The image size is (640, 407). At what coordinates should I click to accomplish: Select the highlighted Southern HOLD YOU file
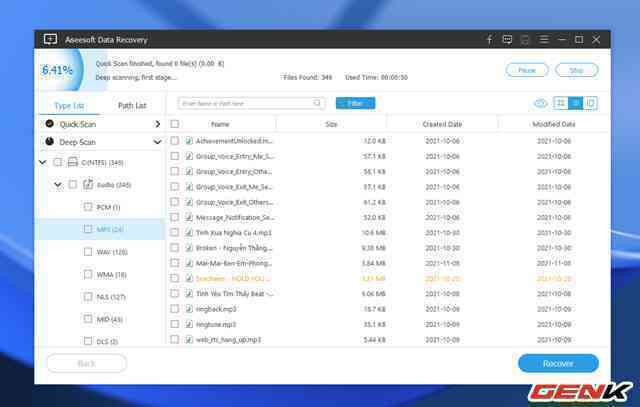pyautogui.click(x=389, y=278)
